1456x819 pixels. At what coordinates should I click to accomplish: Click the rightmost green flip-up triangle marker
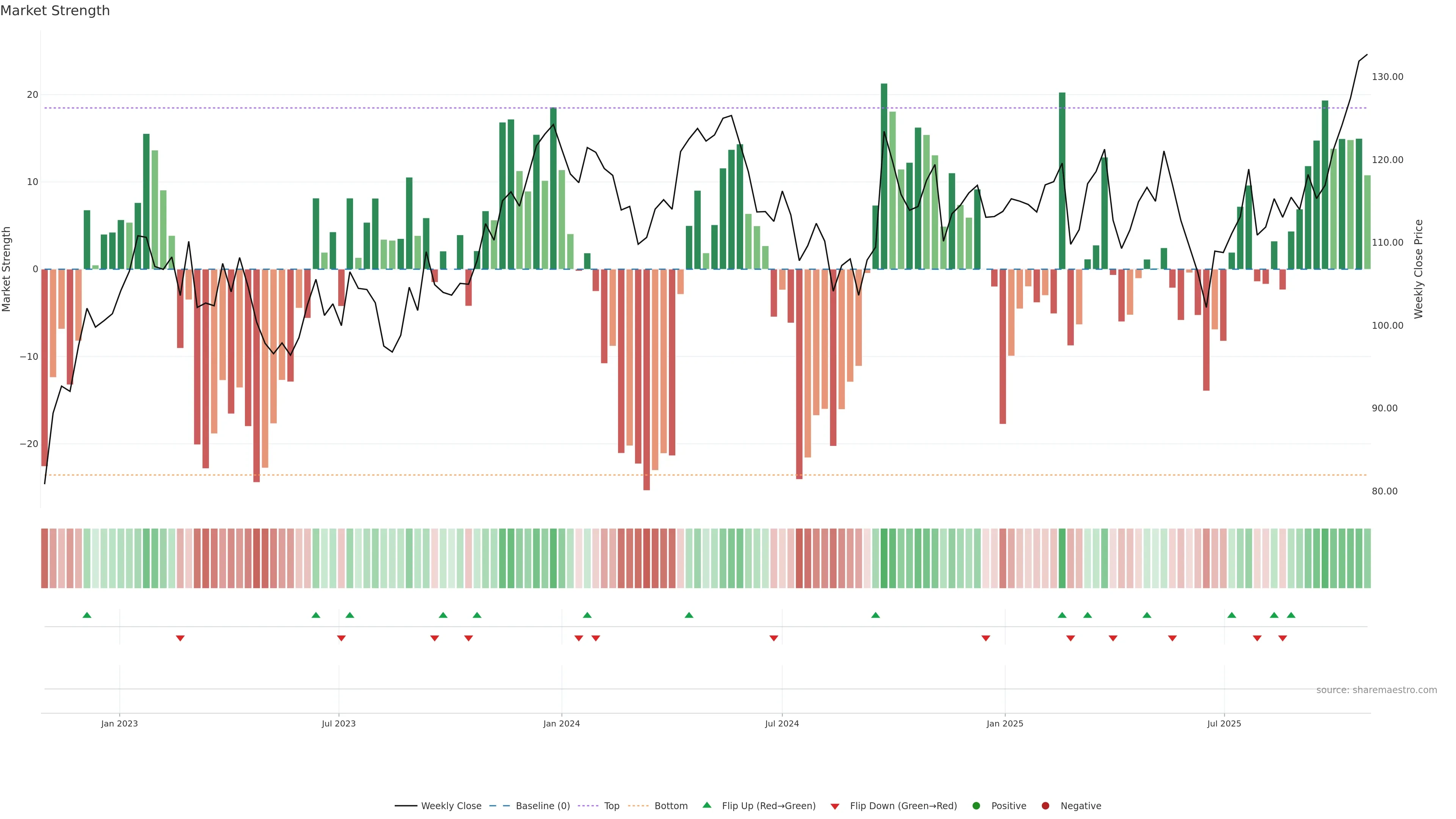pos(1291,615)
